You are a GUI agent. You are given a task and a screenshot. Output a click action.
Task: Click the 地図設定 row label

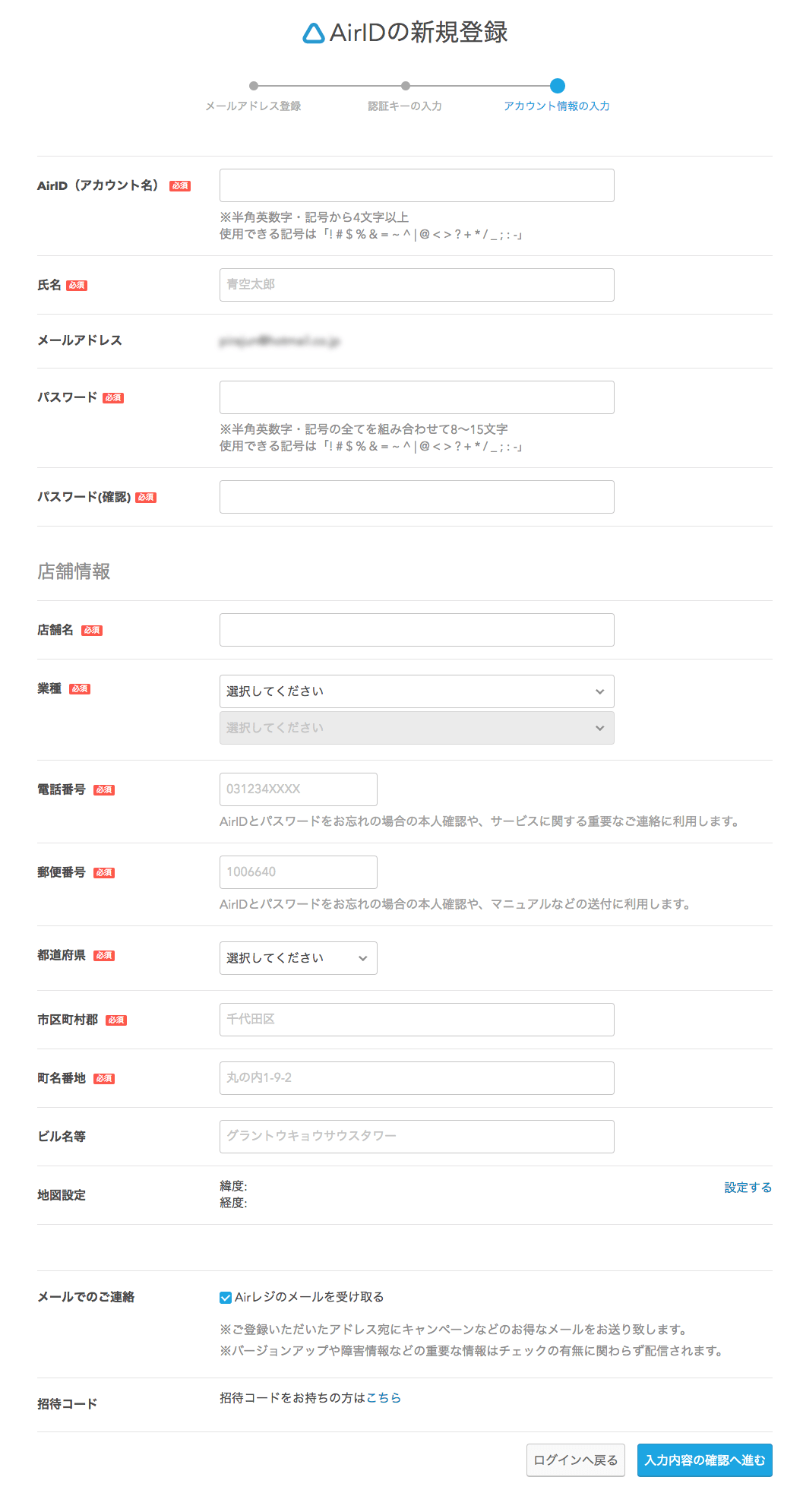coord(62,1195)
